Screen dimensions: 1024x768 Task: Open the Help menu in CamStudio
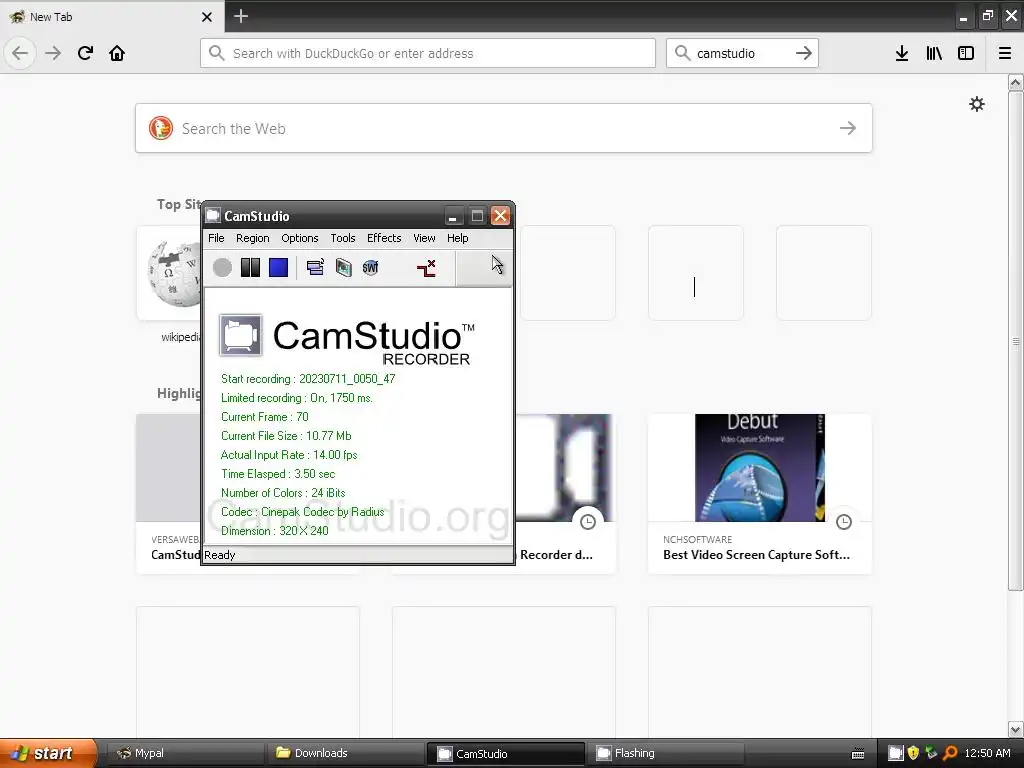(x=457, y=238)
